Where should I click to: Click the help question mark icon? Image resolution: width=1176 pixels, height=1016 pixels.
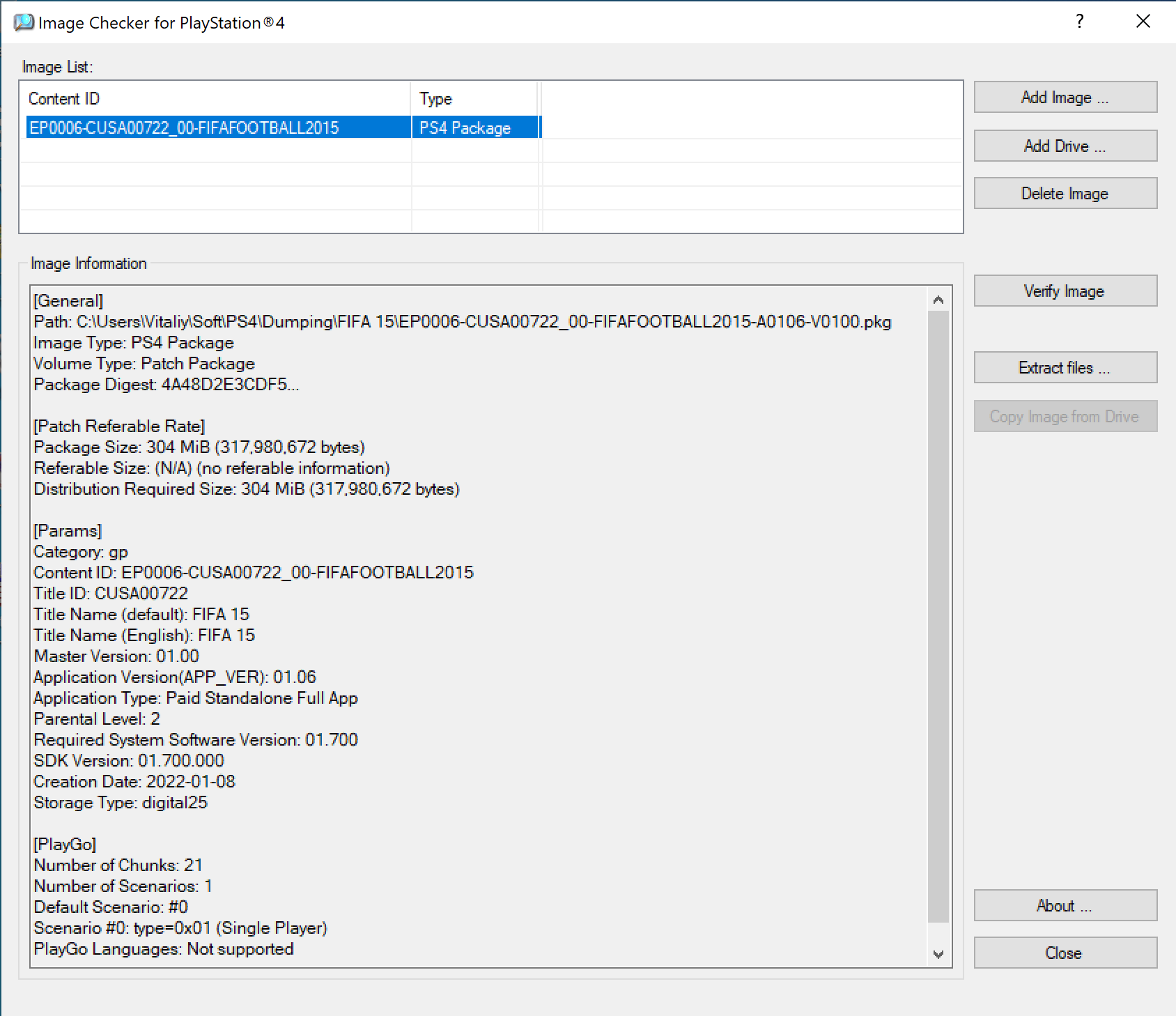[x=1079, y=22]
